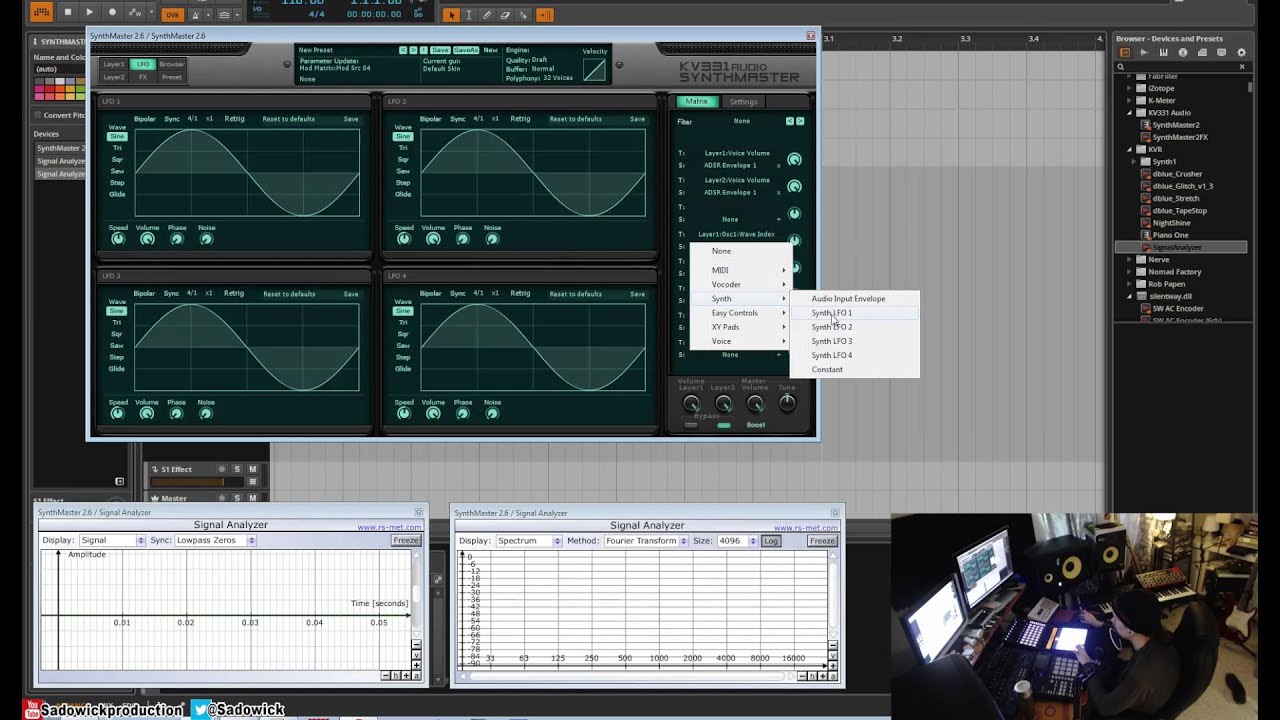Expand the iZotope folder
Viewport: 1280px width, 720px height.
1130,88
